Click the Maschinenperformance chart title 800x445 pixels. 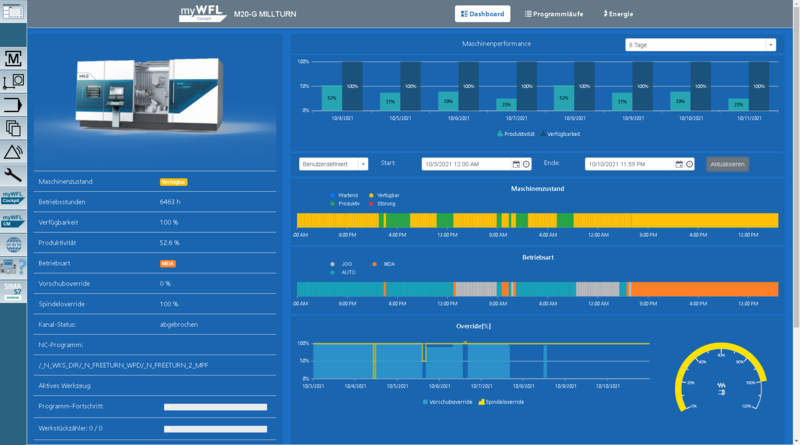496,44
